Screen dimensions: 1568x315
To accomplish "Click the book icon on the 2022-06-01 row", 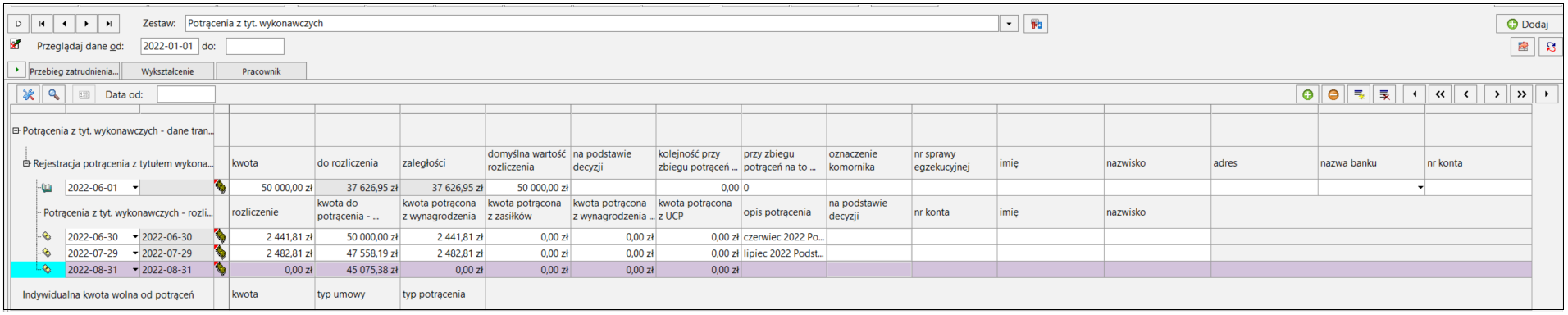I will pos(47,188).
